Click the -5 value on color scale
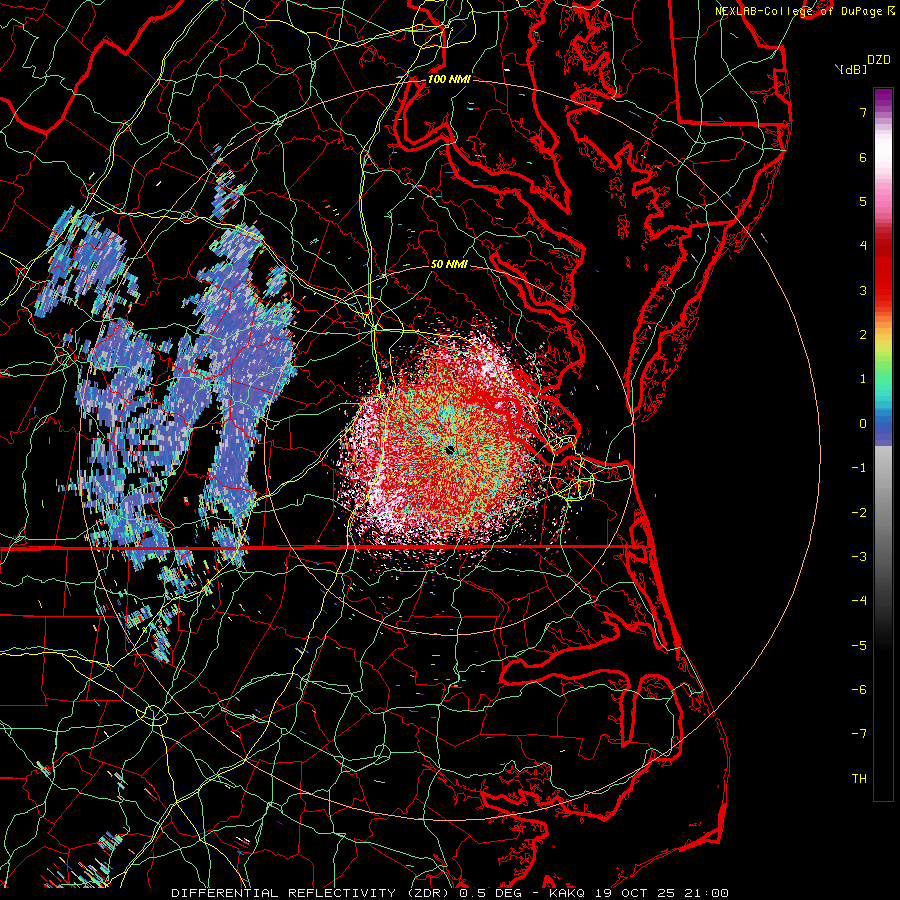 click(x=859, y=646)
